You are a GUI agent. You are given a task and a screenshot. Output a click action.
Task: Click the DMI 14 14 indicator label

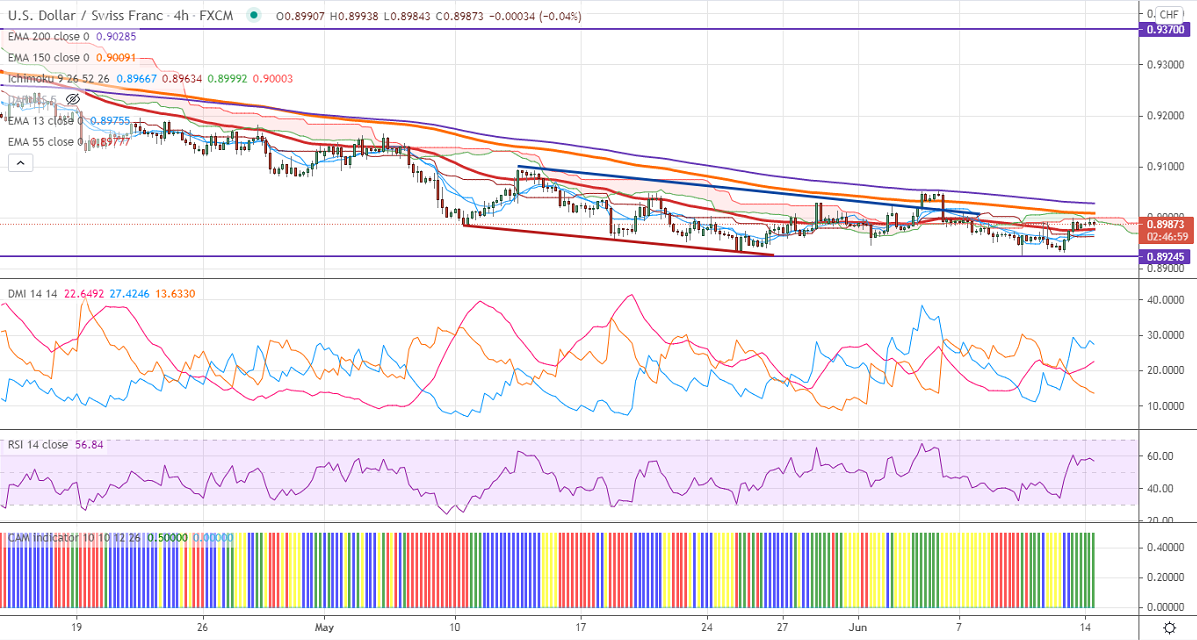[x=33, y=293]
